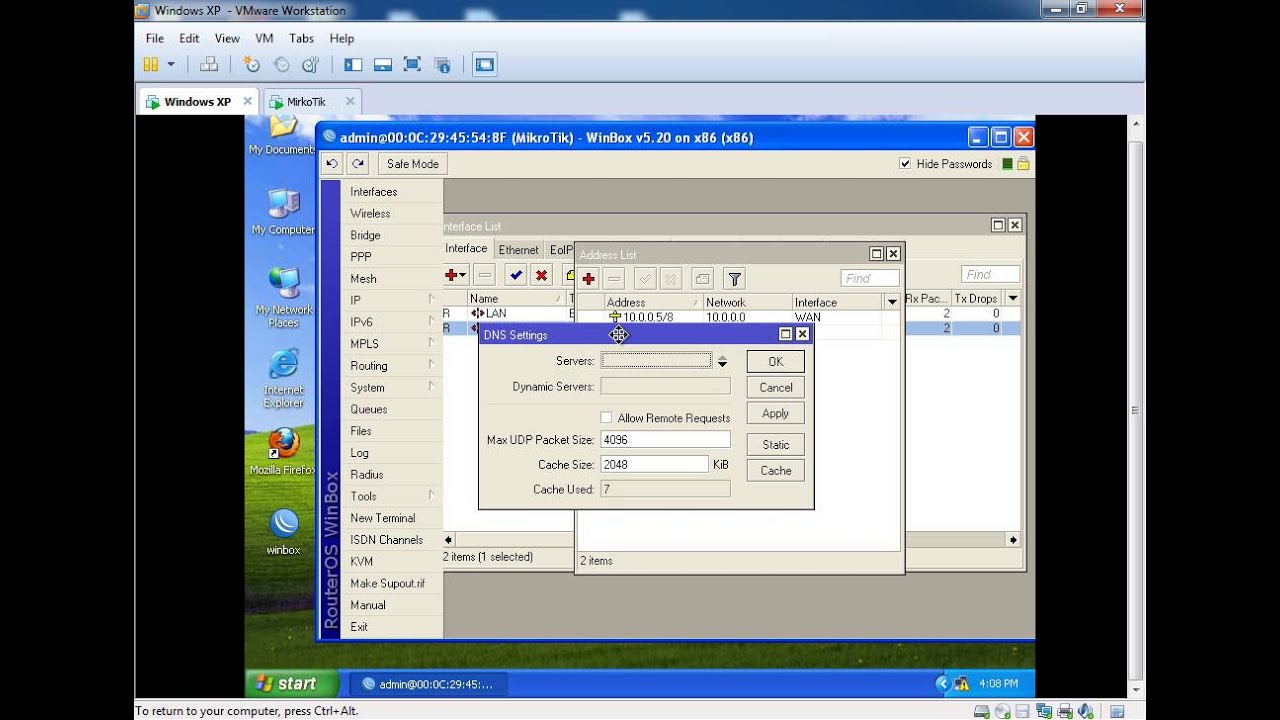The height and width of the screenshot is (720, 1280).
Task: Click the Find field in Interface List
Action: 990,274
